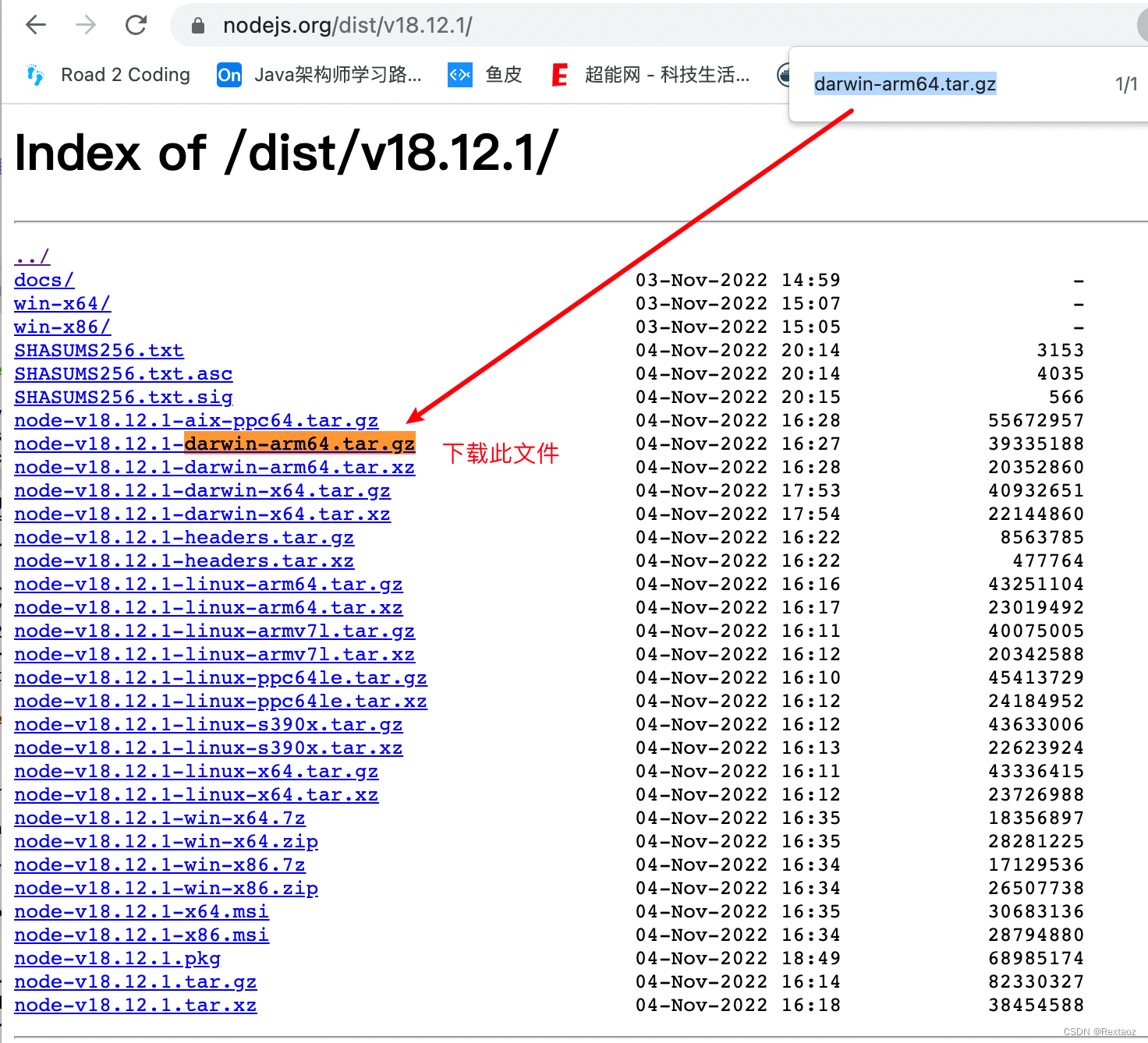Click the 1/1 match counter
The image size is (1148, 1043).
[1126, 84]
